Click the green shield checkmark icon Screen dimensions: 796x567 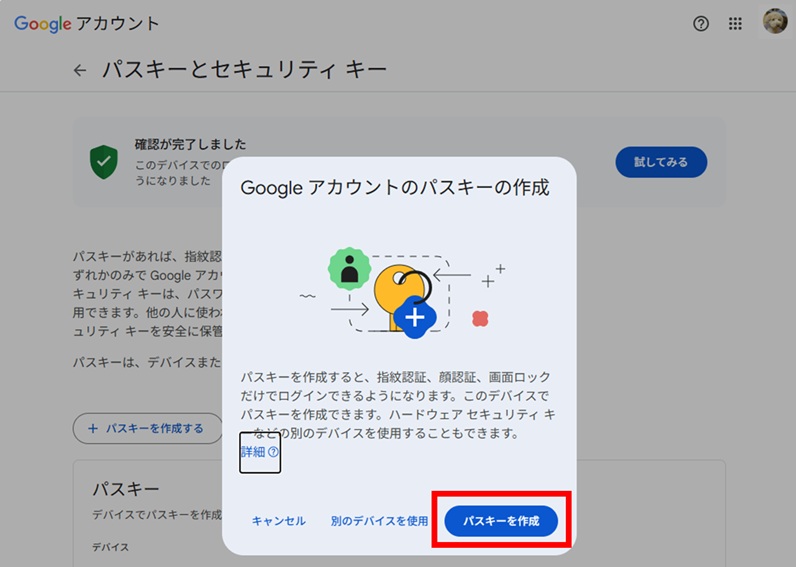click(103, 161)
